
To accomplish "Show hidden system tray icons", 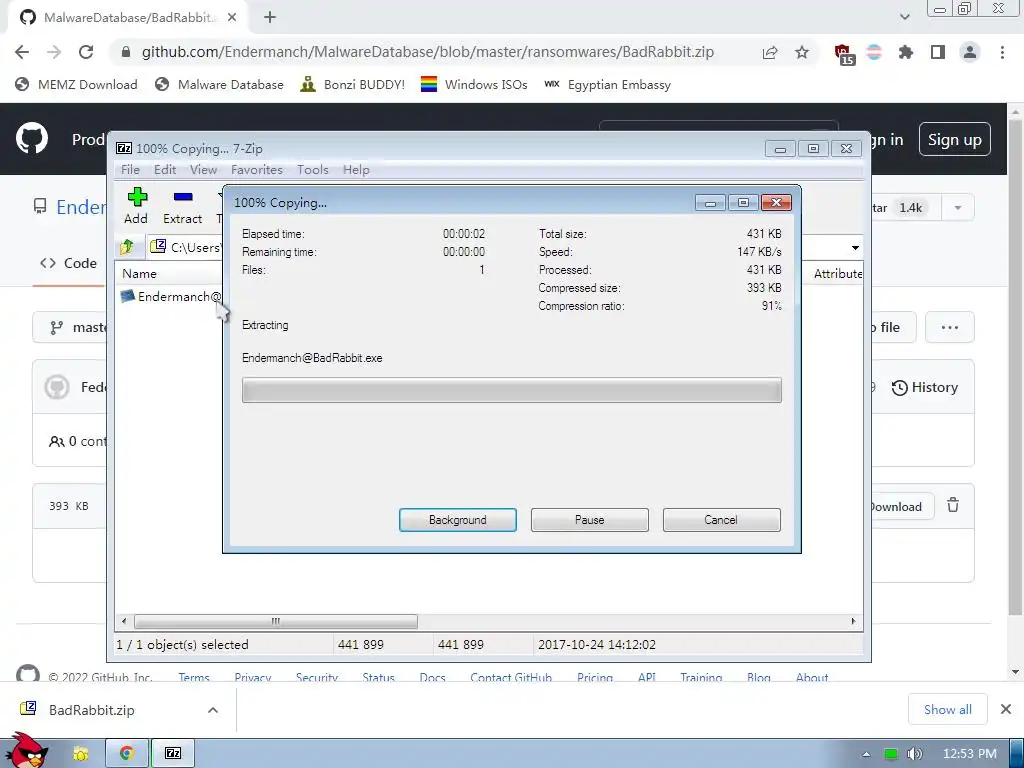I will tap(866, 754).
